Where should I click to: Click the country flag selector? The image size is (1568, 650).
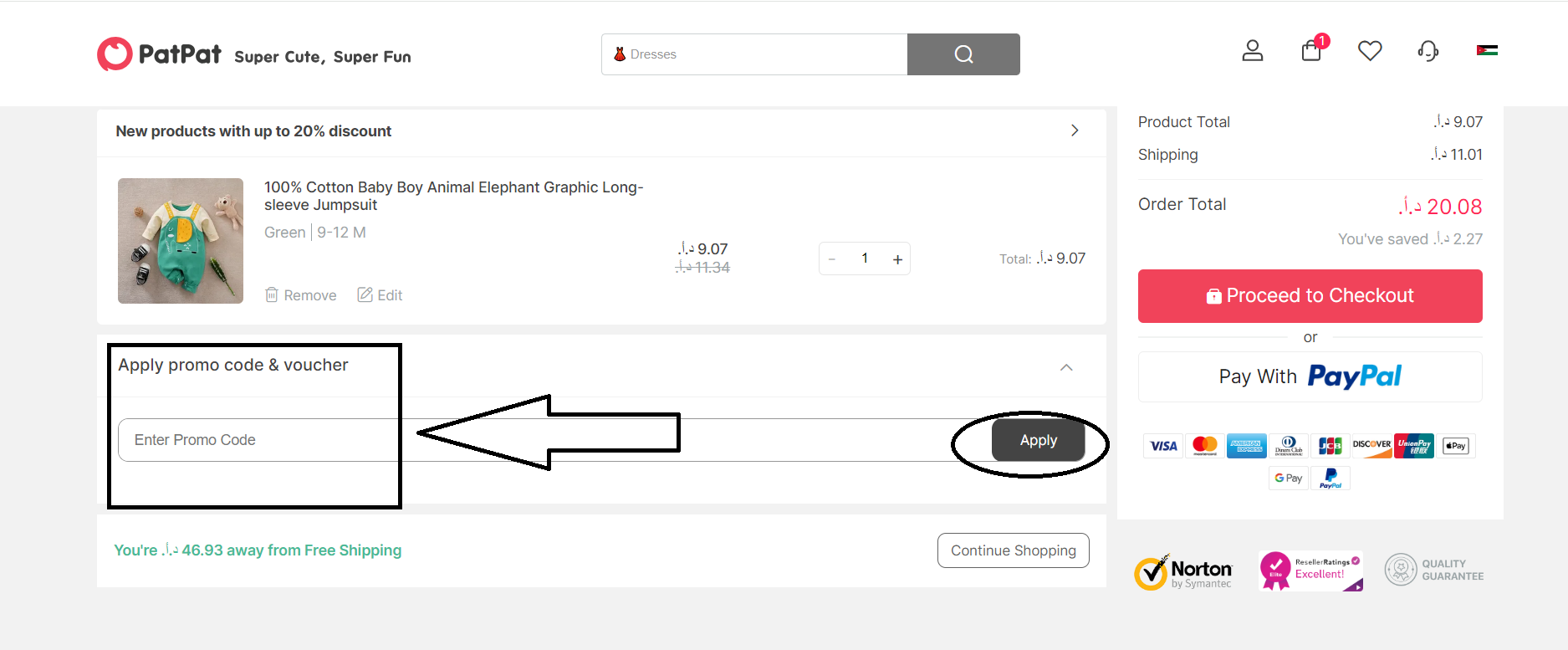[1487, 51]
